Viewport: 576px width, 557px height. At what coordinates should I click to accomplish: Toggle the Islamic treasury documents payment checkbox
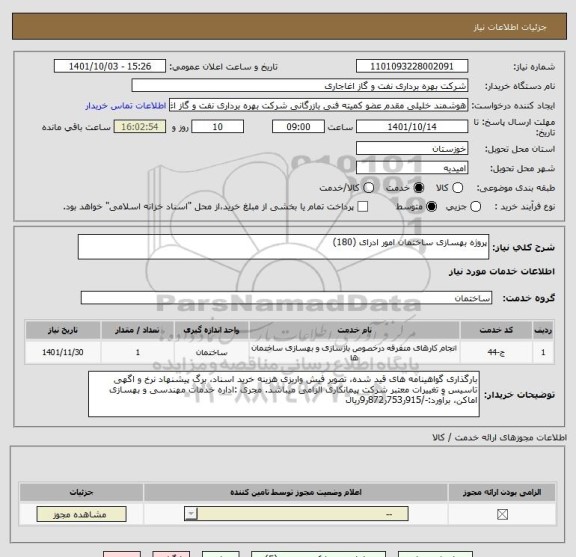click(x=363, y=207)
